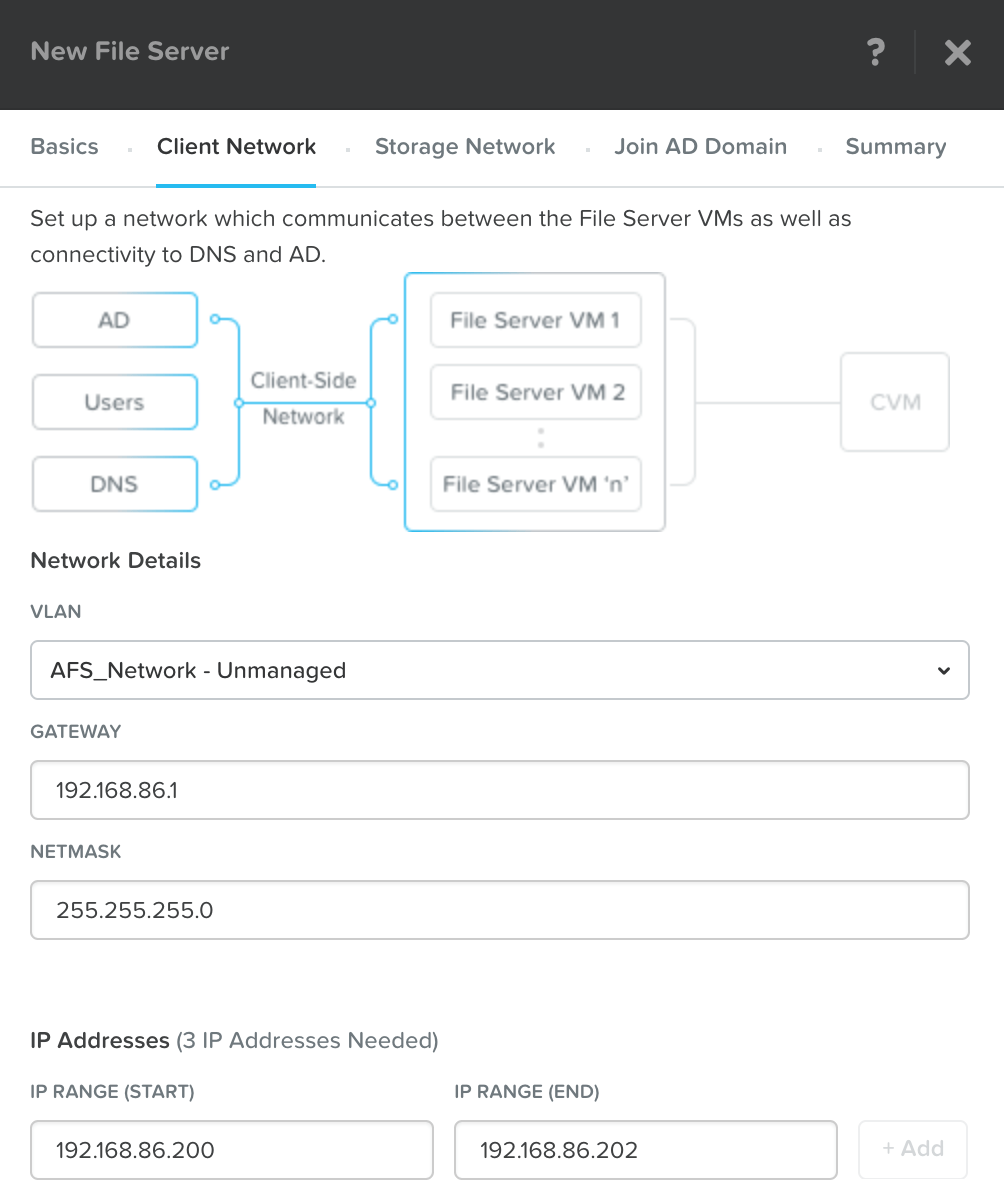This screenshot has width=1004, height=1198.
Task: Click the CVM box in diagram
Action: click(895, 402)
